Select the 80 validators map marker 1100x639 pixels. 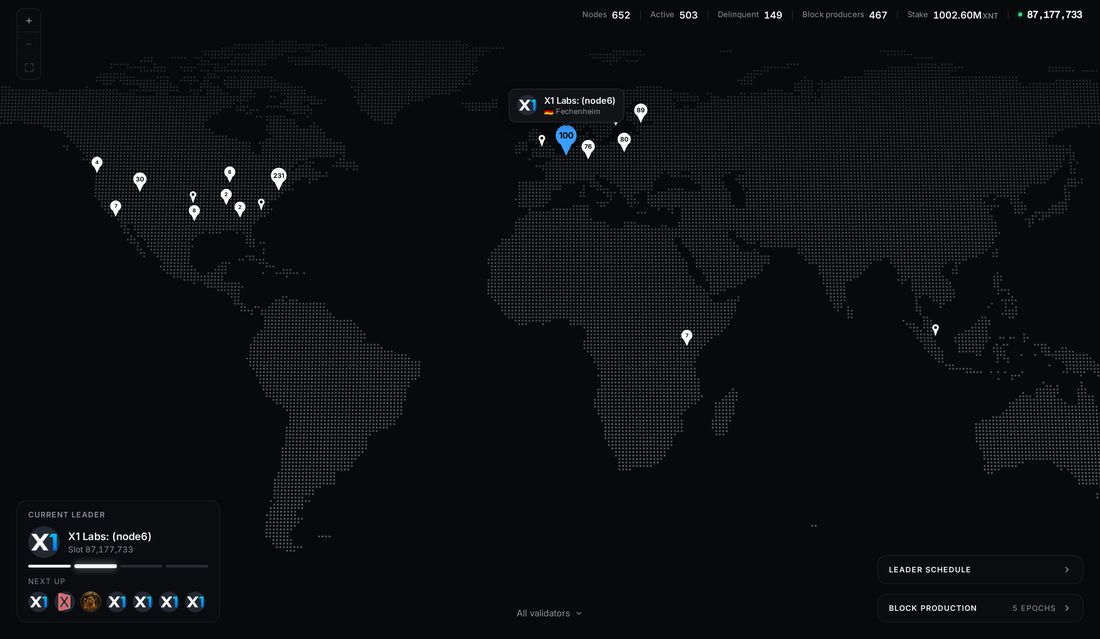[x=624, y=142]
